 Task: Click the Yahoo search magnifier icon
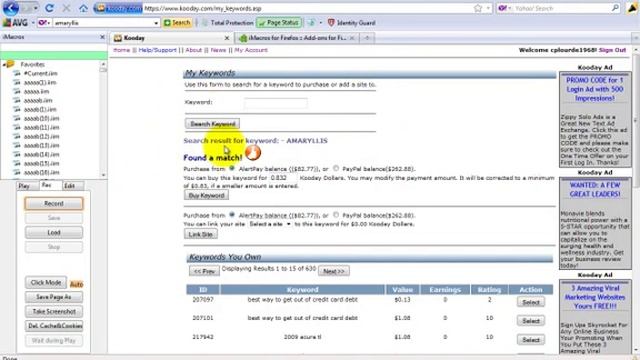tap(615, 8)
